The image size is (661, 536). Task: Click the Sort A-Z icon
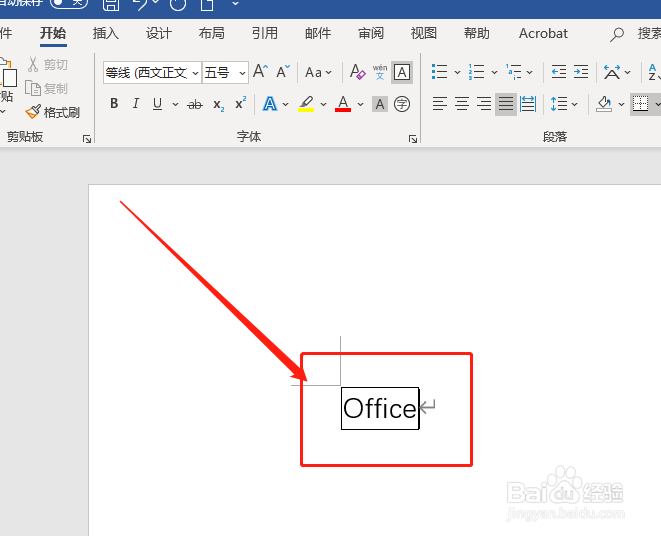tap(654, 72)
